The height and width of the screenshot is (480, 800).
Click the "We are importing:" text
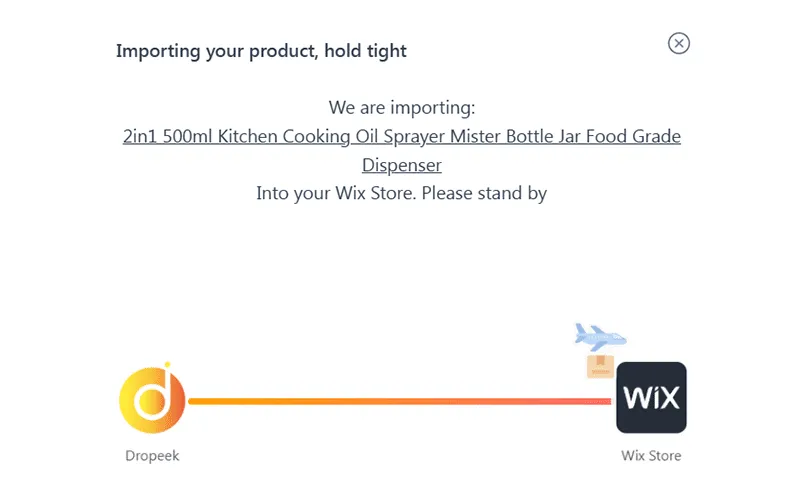click(401, 107)
